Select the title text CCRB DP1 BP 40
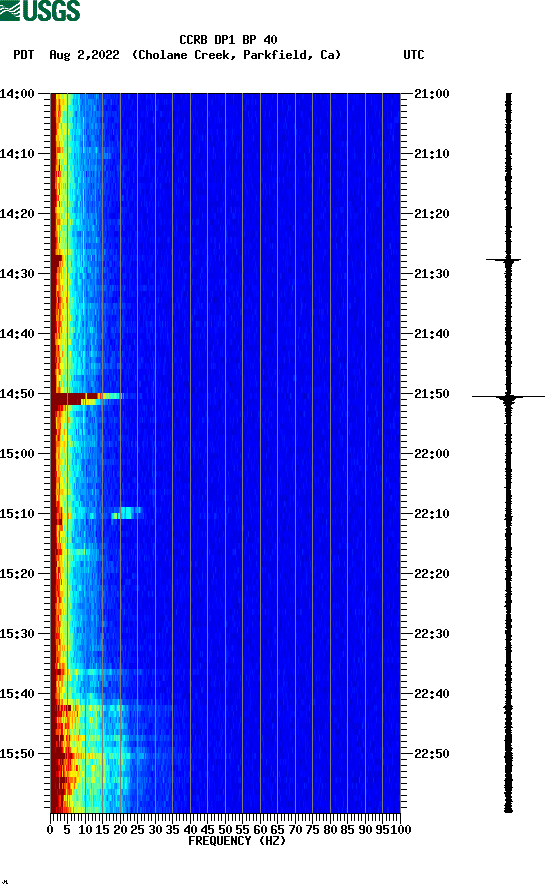Image resolution: width=552 pixels, height=893 pixels. click(228, 40)
